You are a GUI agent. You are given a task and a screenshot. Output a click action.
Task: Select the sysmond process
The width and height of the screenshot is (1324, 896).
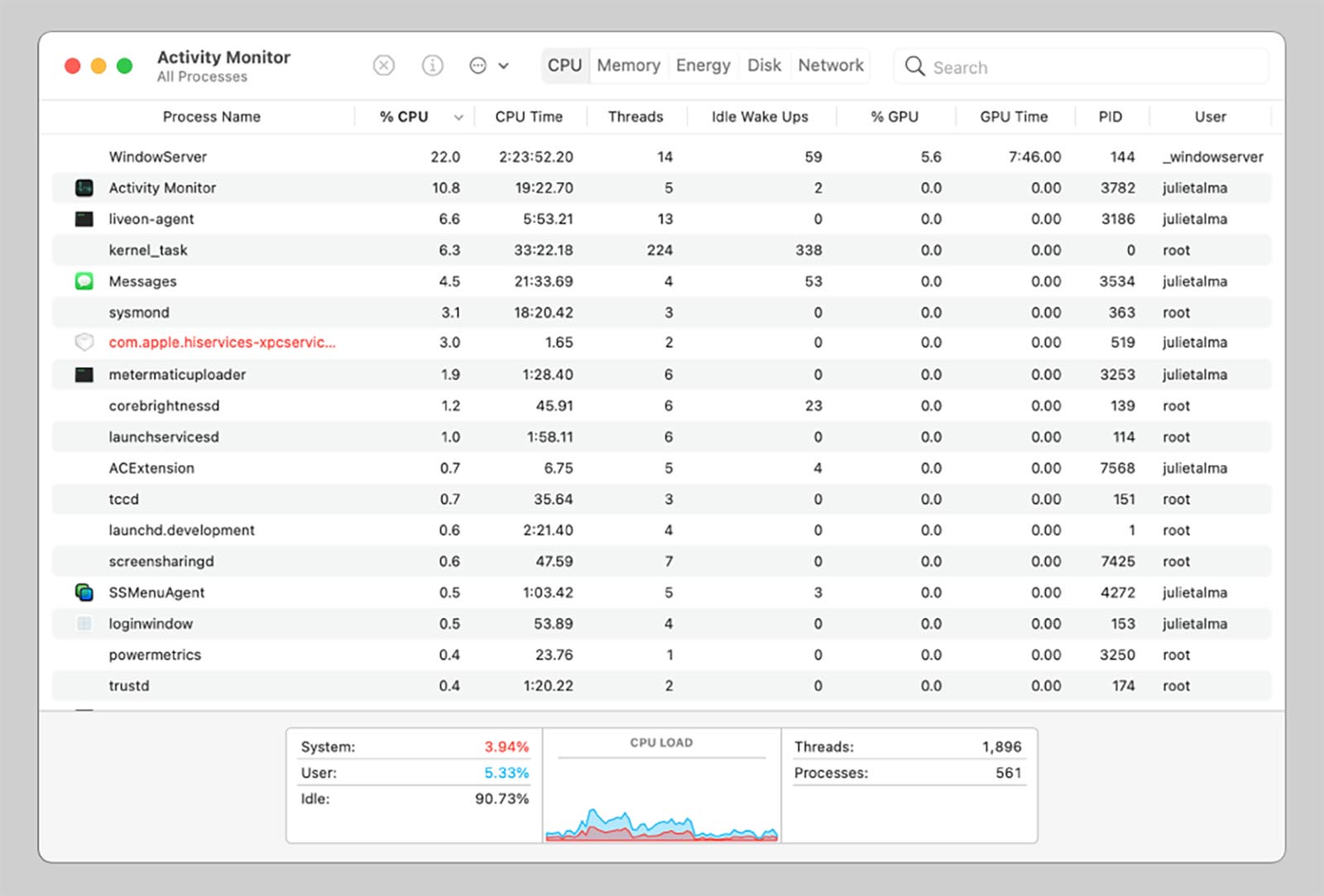pyautogui.click(x=661, y=313)
